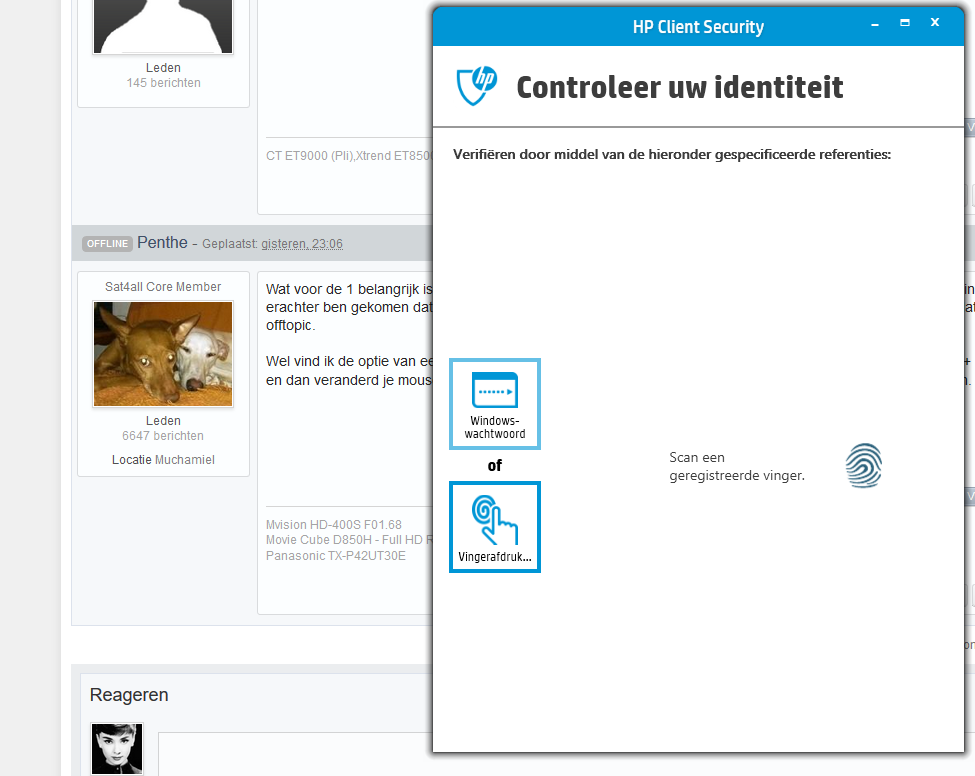Select the Windows-wachtwoord credential tile

coord(494,404)
